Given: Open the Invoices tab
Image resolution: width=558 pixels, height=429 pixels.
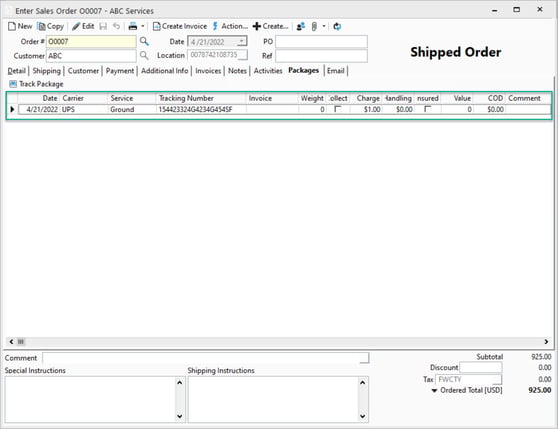Looking at the screenshot, I should [x=208, y=71].
